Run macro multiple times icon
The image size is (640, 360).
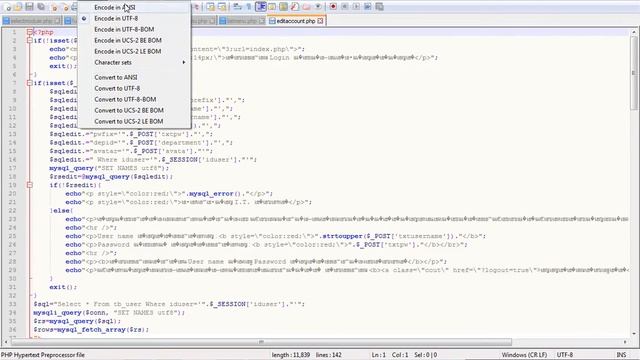tap(368, 7)
